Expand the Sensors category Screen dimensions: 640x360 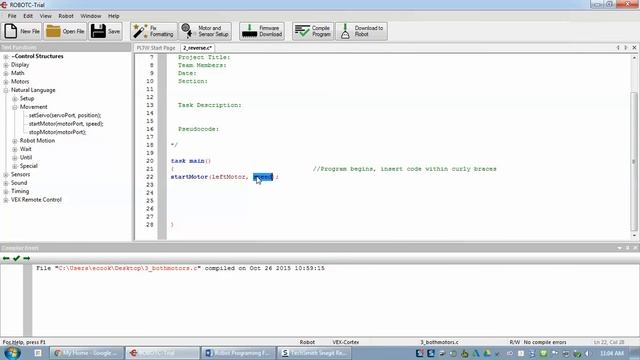pos(6,175)
